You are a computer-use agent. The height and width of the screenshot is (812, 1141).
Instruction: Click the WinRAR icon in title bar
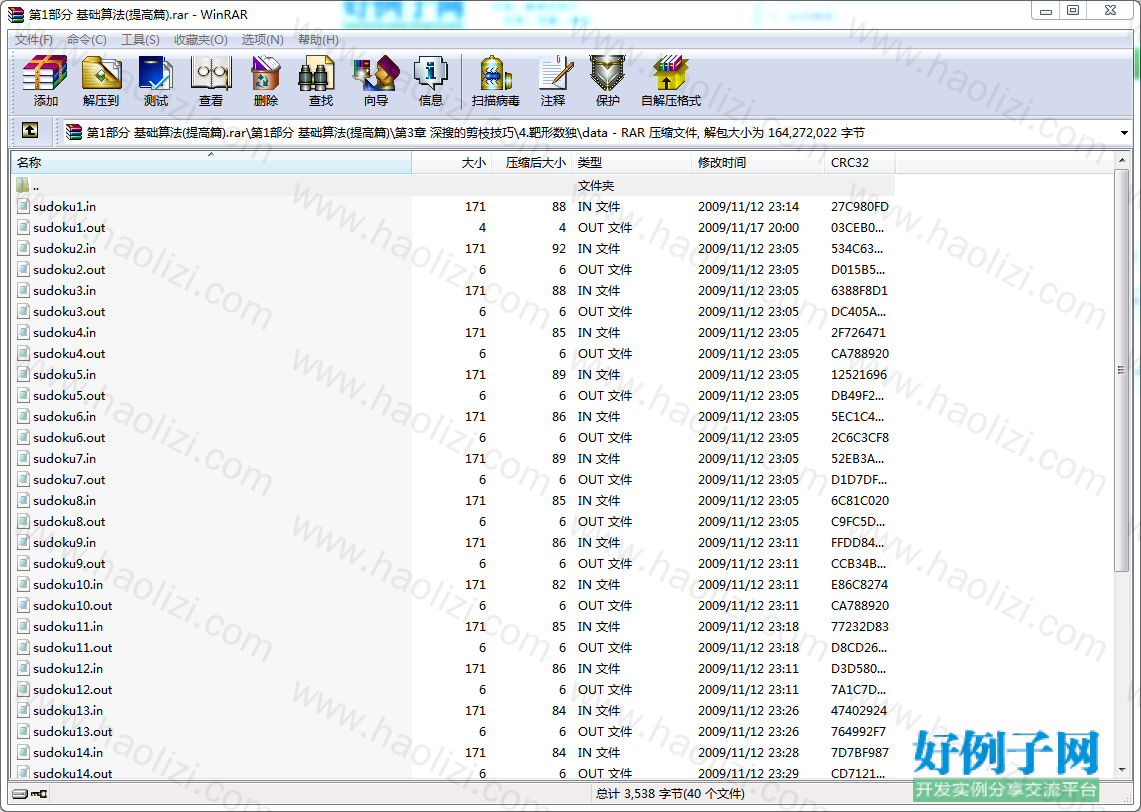pyautogui.click(x=16, y=14)
